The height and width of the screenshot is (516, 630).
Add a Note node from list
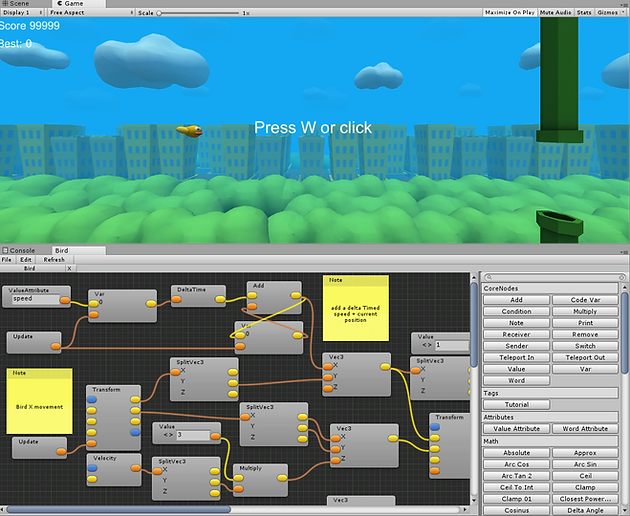click(x=516, y=323)
